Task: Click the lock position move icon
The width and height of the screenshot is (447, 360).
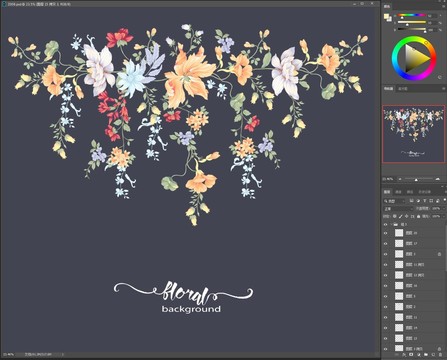Action: click(406, 216)
